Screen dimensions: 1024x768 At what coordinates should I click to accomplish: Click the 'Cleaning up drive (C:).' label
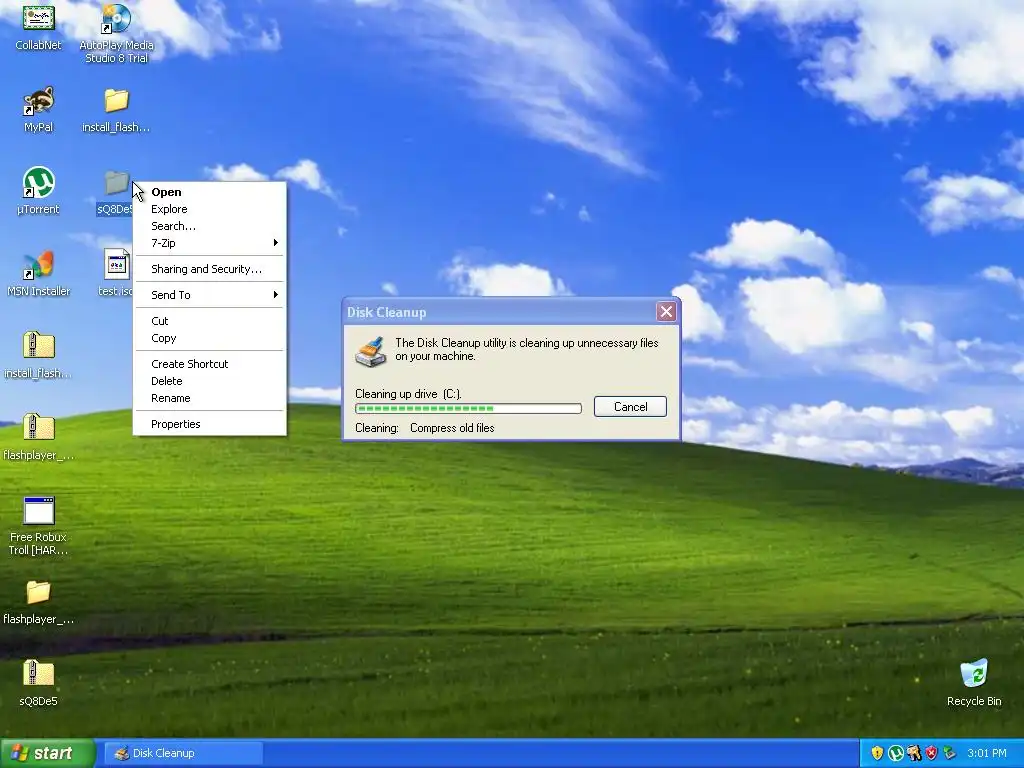coord(408,394)
